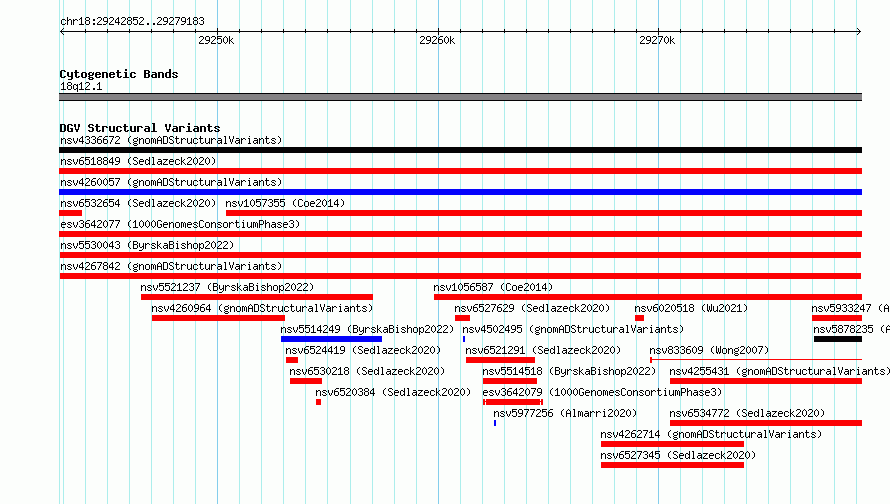This screenshot has width=890, height=504.
Task: Open nsv4260964 gnomAD variant label
Action: [262, 308]
